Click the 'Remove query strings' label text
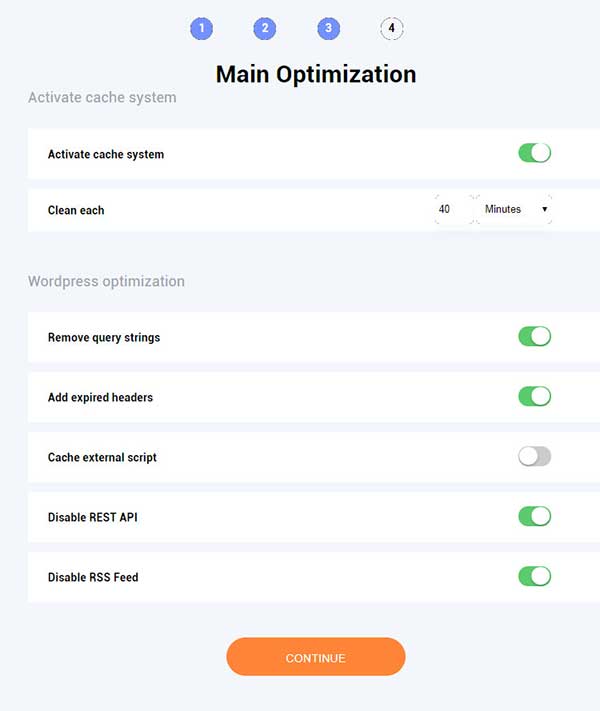The height and width of the screenshot is (711, 600). (x=104, y=338)
